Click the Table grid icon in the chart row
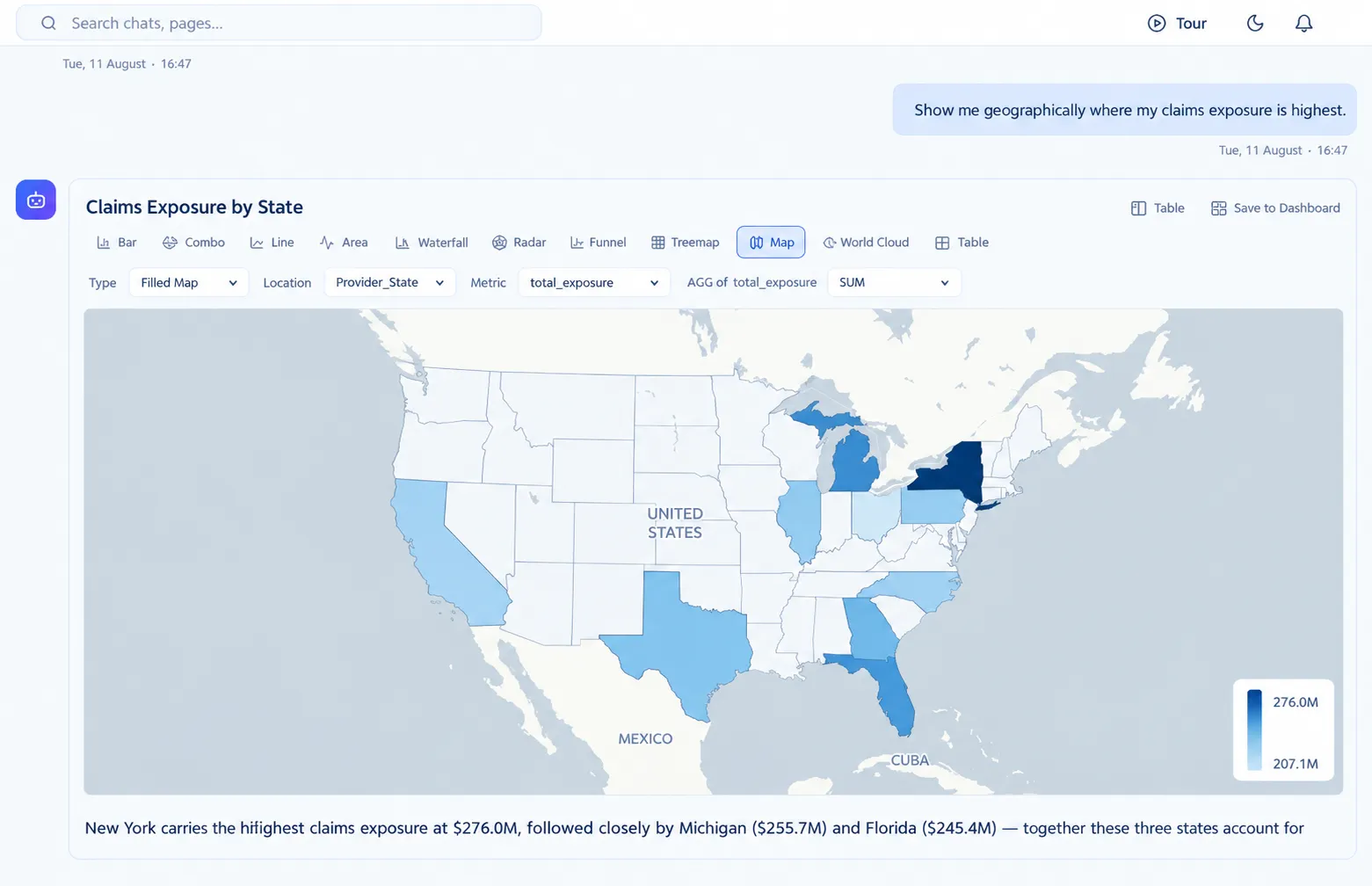Viewport: 1372px width, 886px height. (942, 243)
